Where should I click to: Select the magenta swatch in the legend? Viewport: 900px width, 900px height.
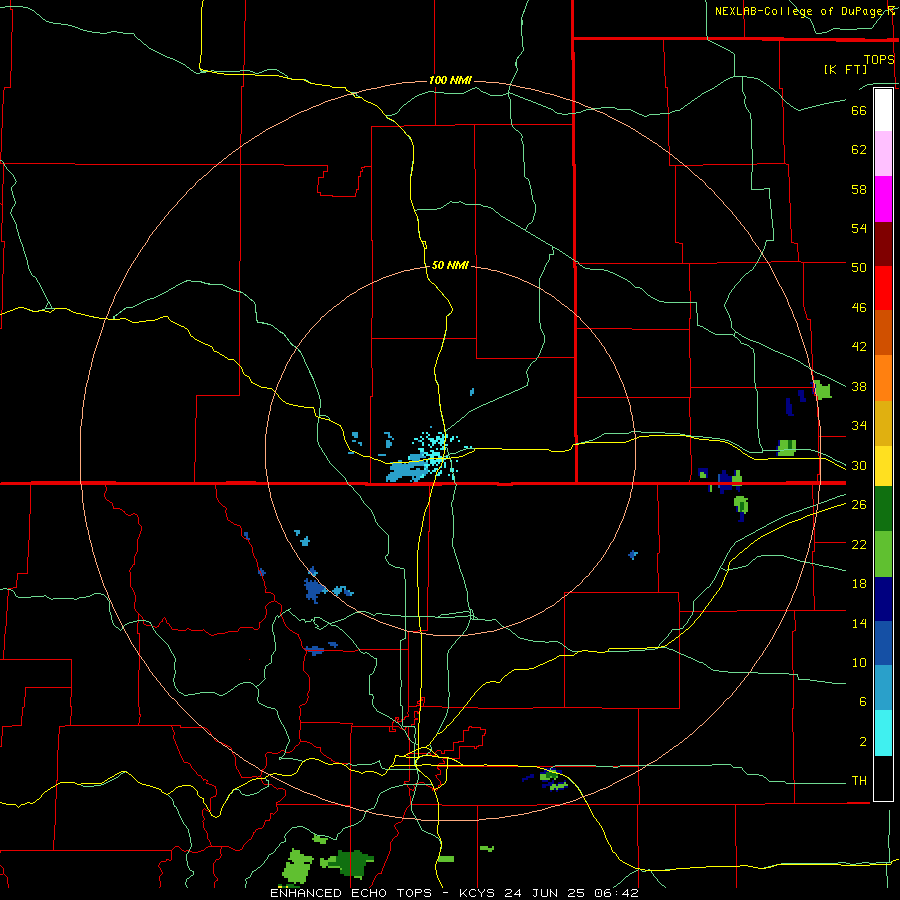883,199
